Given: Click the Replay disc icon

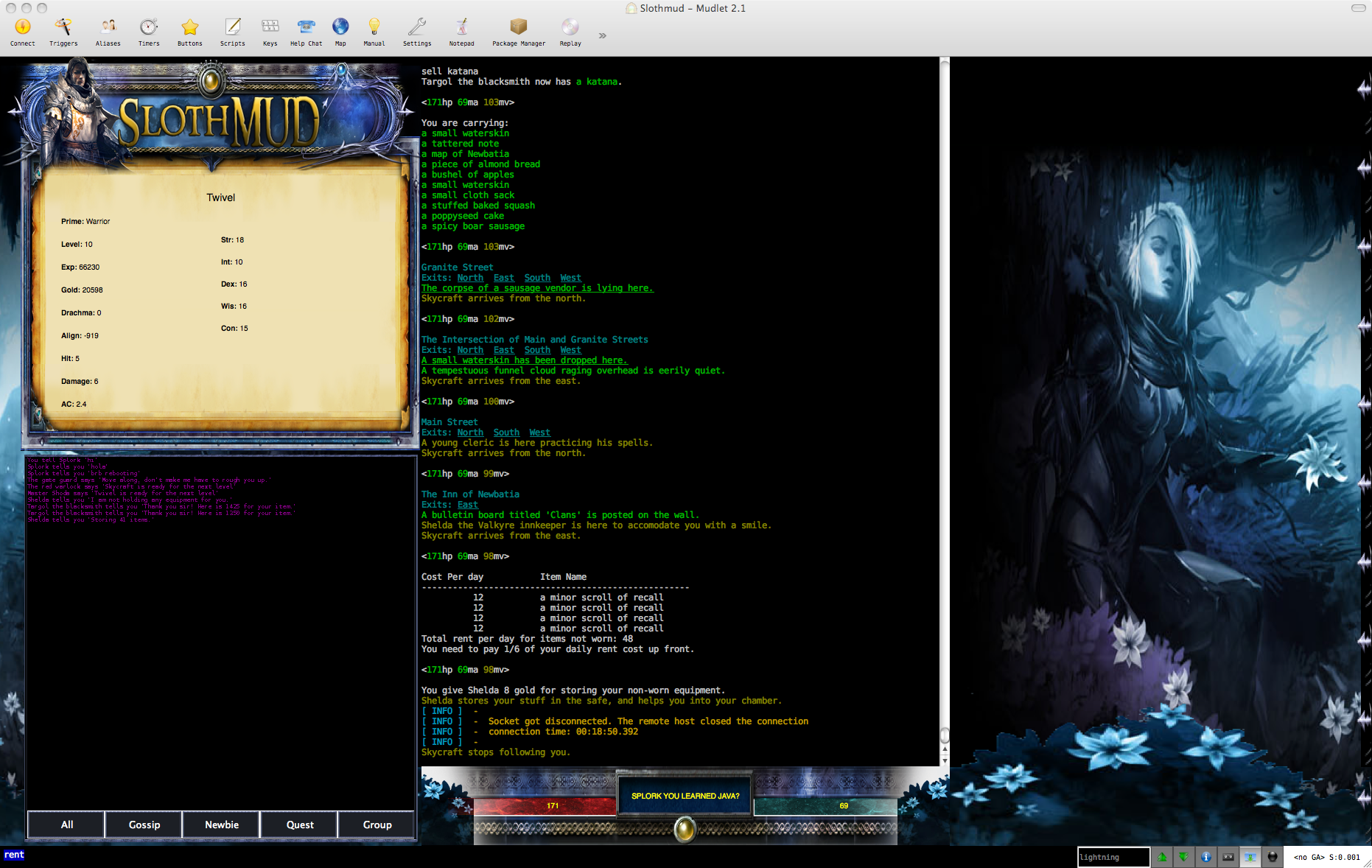Looking at the screenshot, I should tap(570, 32).
